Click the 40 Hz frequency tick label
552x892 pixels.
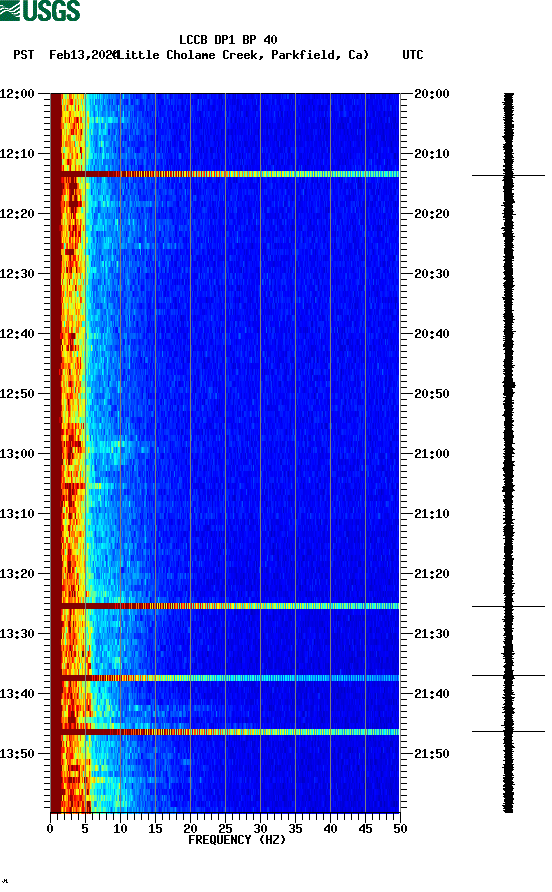(x=331, y=829)
